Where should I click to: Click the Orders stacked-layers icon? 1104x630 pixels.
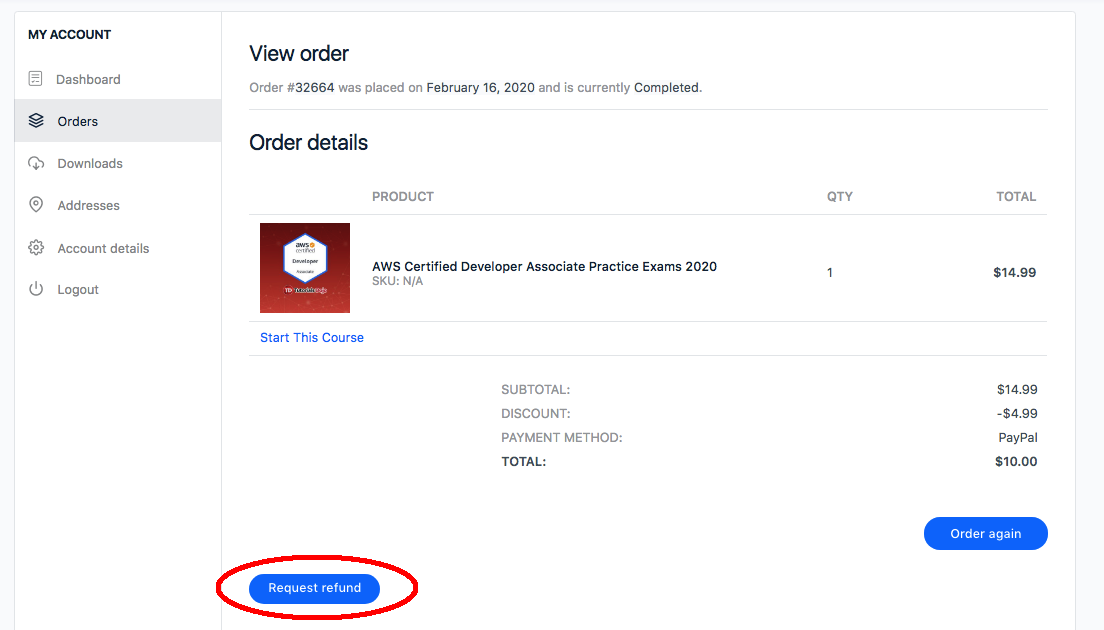[36, 121]
